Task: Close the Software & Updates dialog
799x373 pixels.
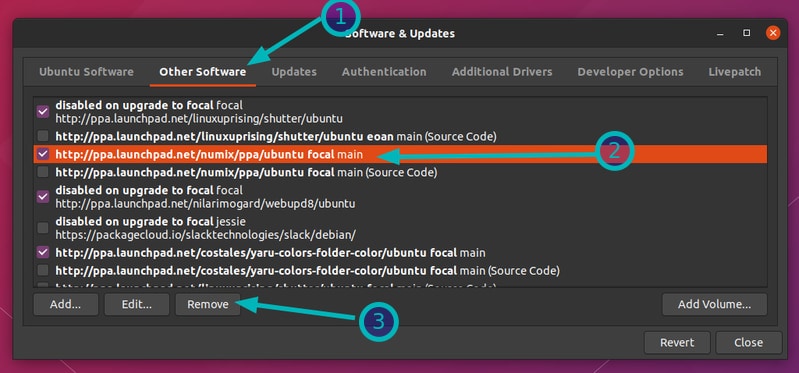Action: 749,342
